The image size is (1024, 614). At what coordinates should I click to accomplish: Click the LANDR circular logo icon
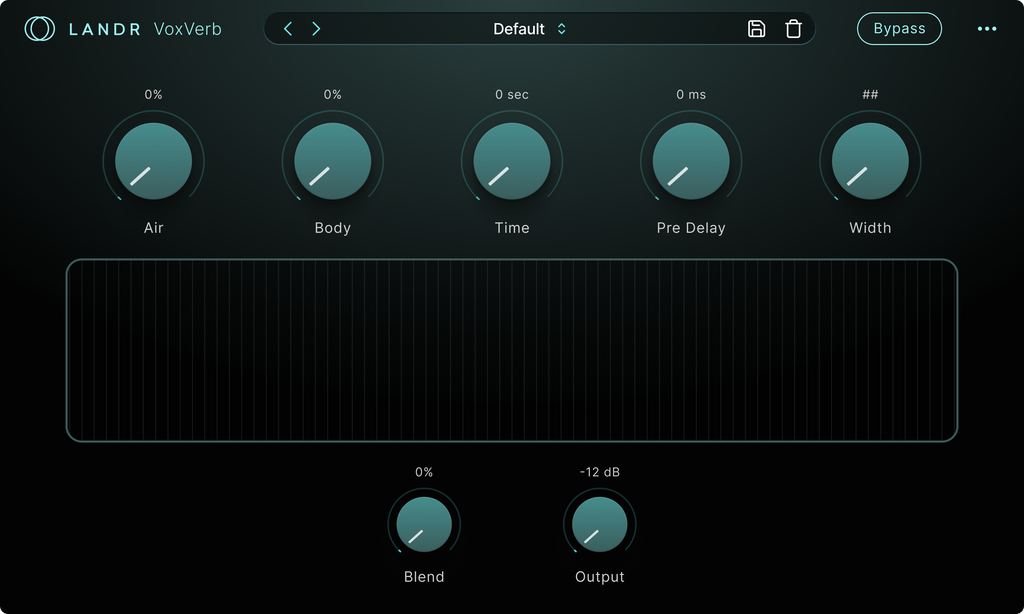pyautogui.click(x=39, y=29)
